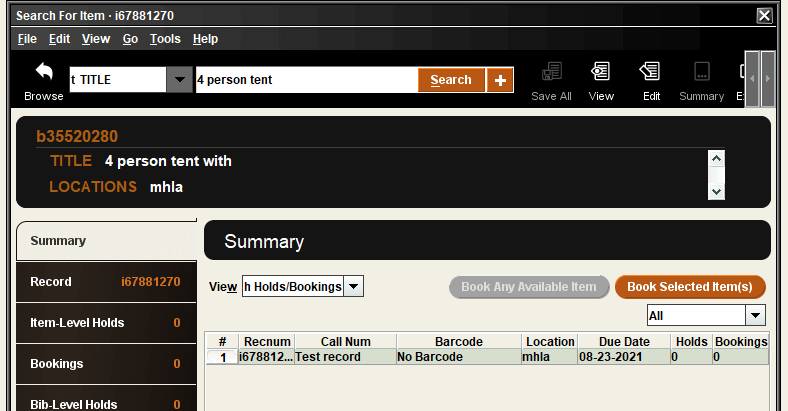The height and width of the screenshot is (411, 788).
Task: Switch to the Bookings tab
Action: pyautogui.click(x=106, y=364)
